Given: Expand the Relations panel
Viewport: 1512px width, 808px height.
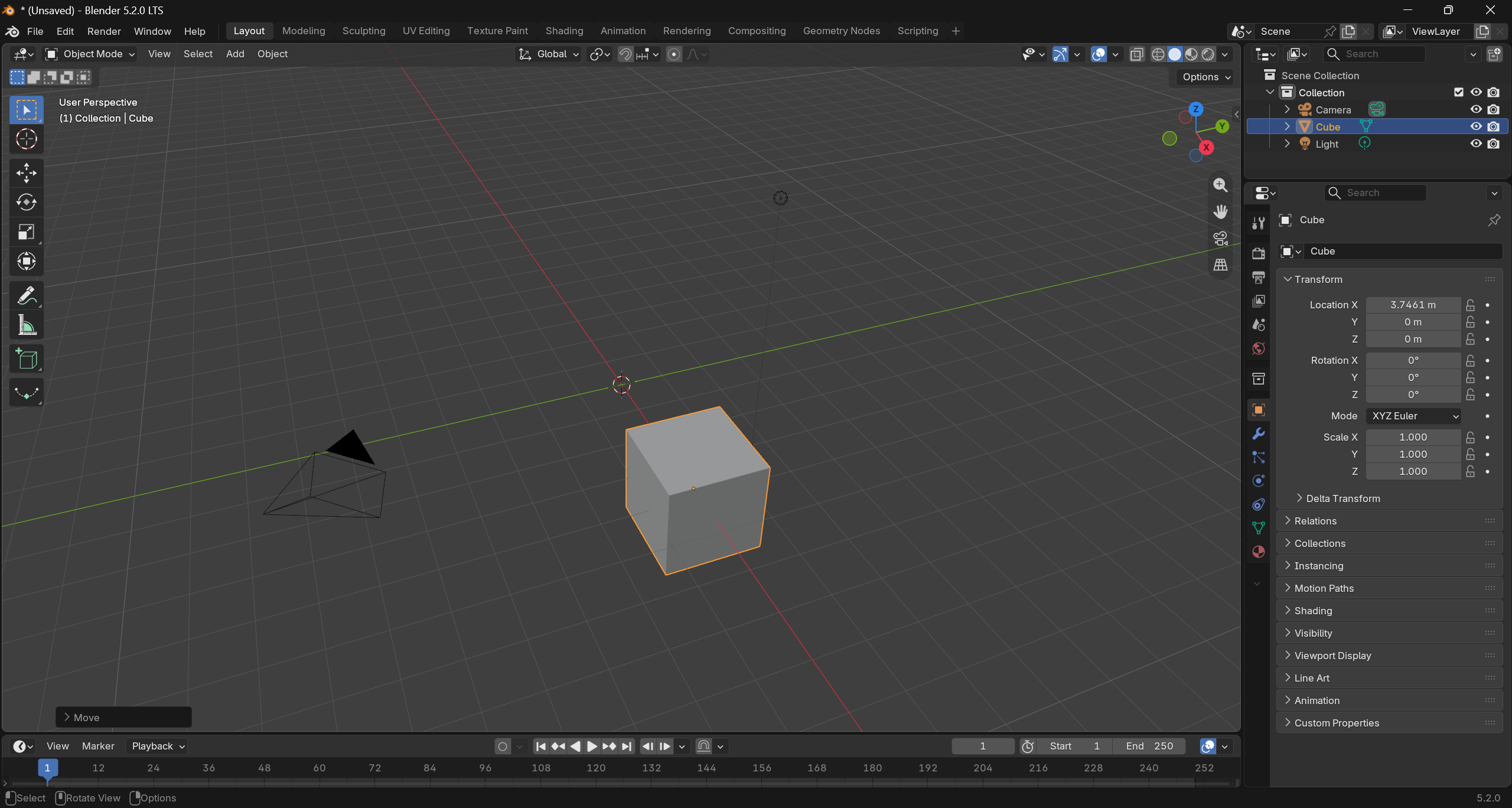Looking at the screenshot, I should (x=1315, y=521).
